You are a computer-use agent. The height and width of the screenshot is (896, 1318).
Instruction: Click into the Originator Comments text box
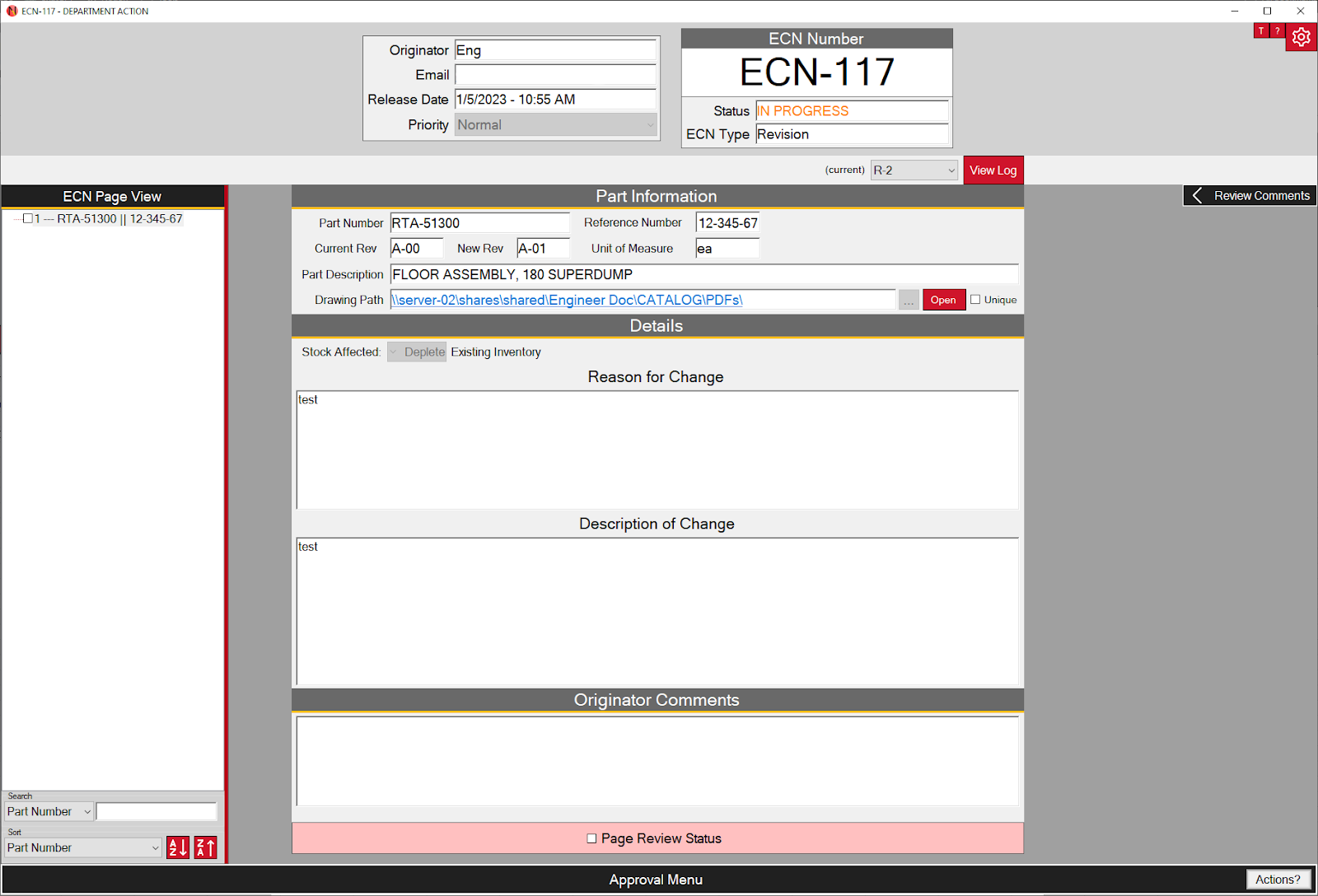[657, 760]
